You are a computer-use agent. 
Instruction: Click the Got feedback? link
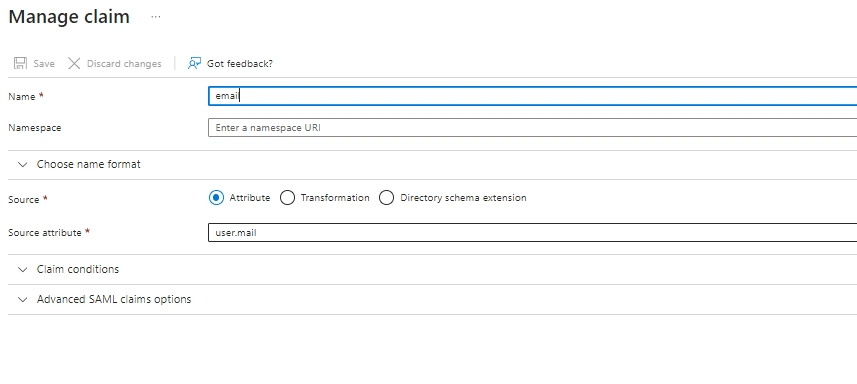pos(239,64)
